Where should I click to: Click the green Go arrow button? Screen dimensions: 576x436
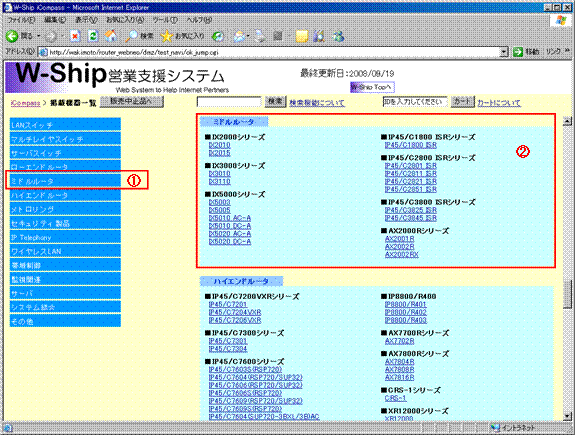518,52
